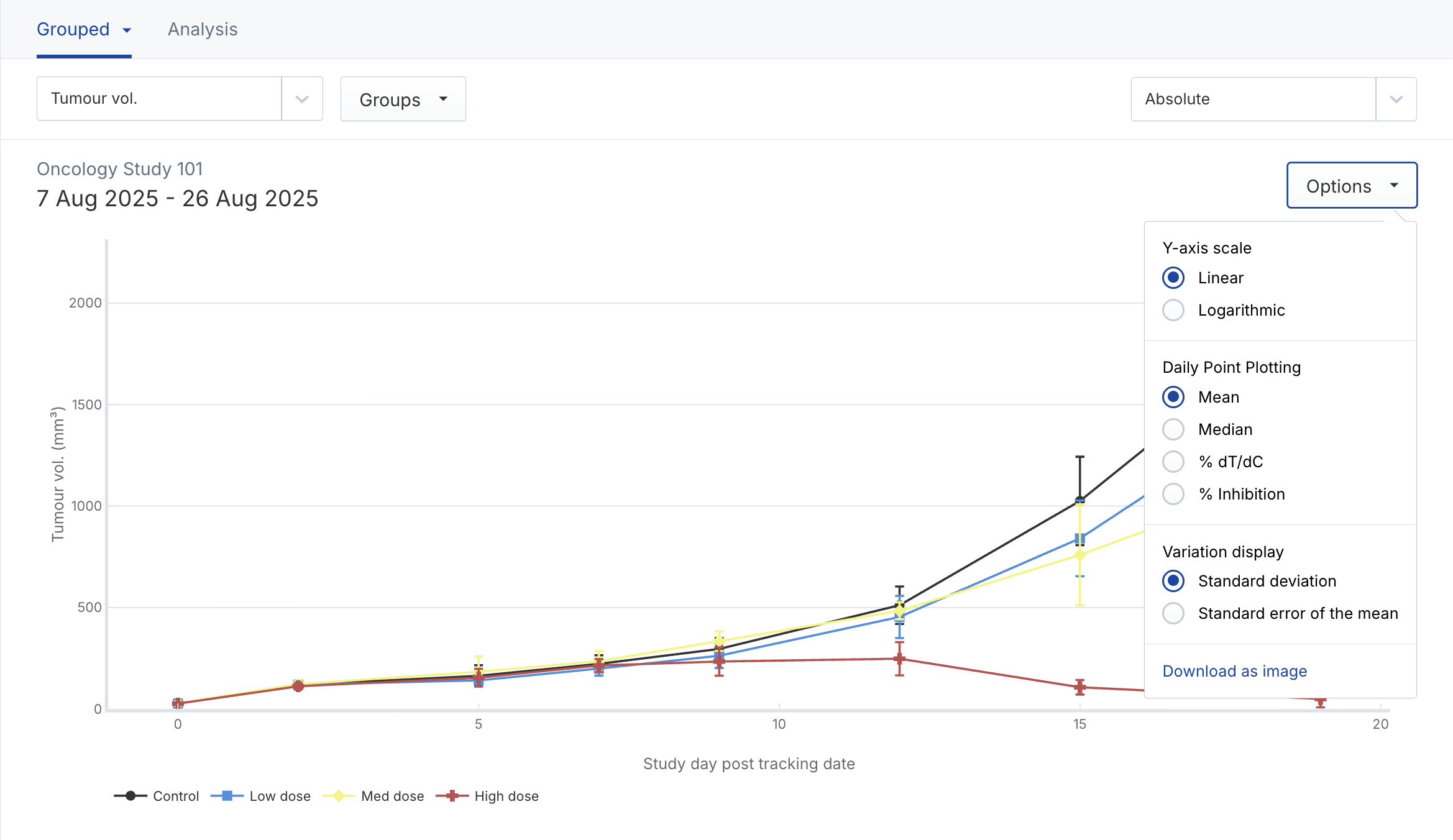1453x840 pixels.
Task: Click the Med dose diamond marker at day 15
Action: tap(1079, 555)
